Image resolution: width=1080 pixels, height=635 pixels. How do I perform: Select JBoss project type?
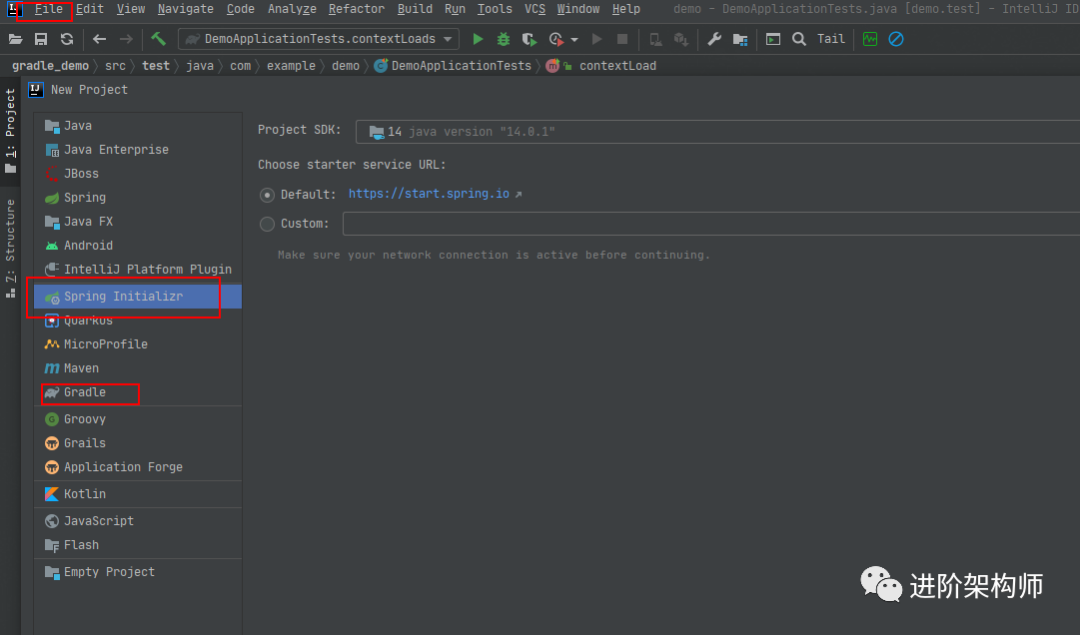[138, 174]
